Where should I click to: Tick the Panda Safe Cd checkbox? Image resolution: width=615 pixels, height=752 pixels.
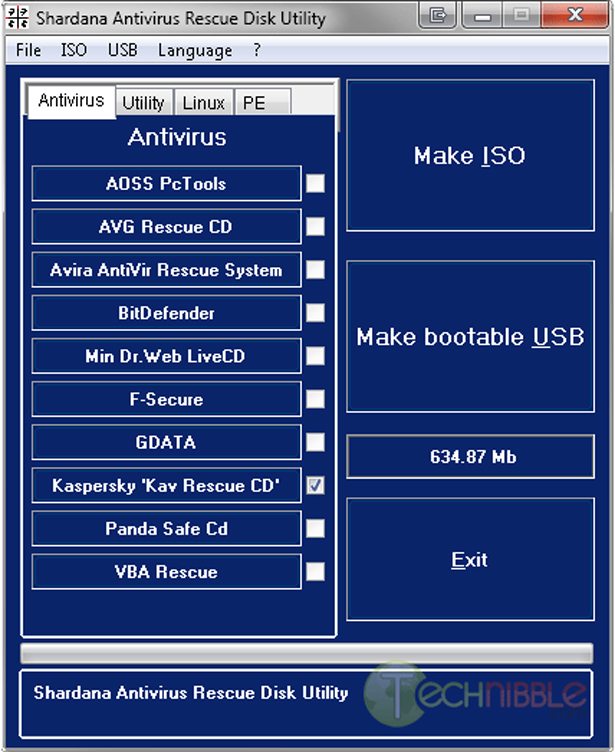coord(315,529)
